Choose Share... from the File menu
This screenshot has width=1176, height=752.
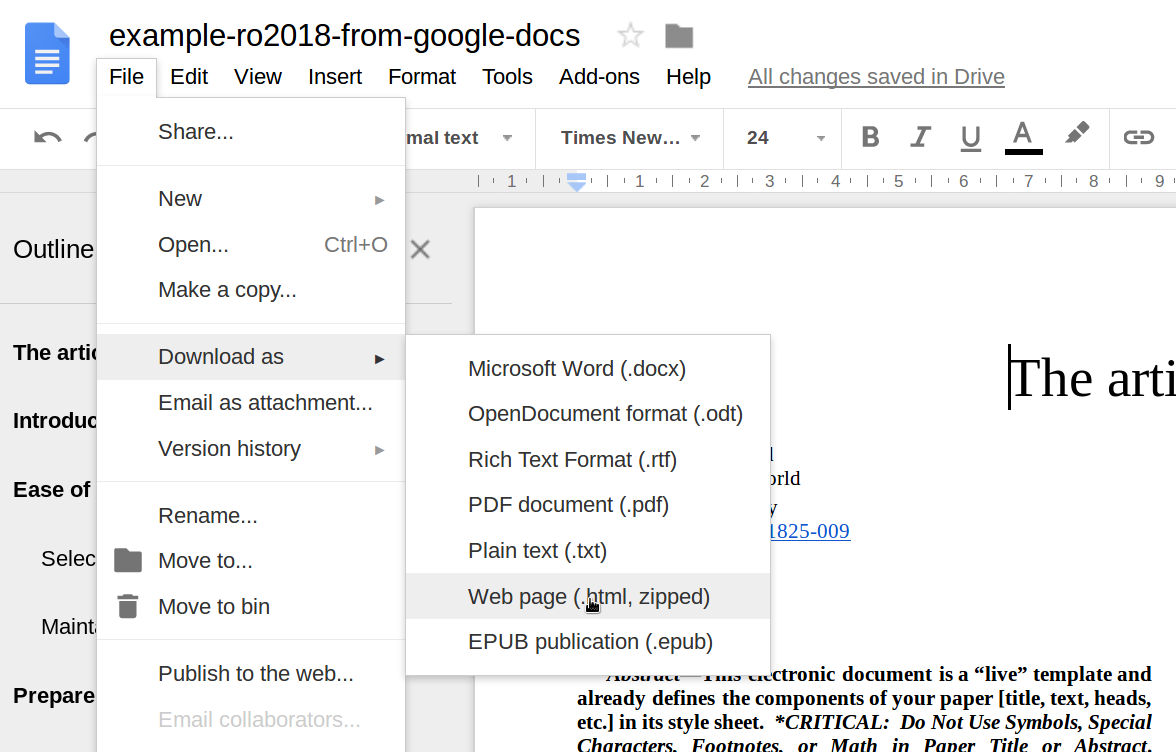[251, 132]
